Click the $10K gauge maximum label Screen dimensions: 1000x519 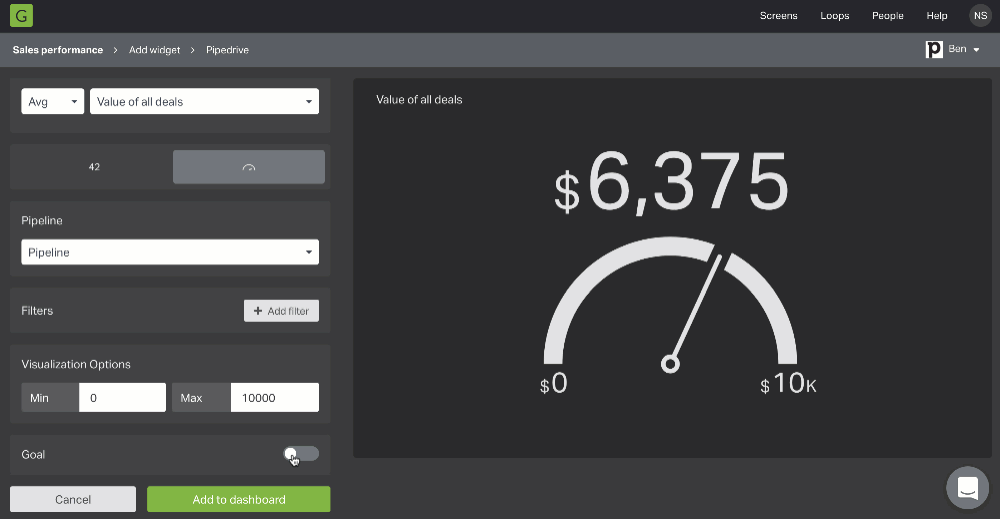click(788, 384)
